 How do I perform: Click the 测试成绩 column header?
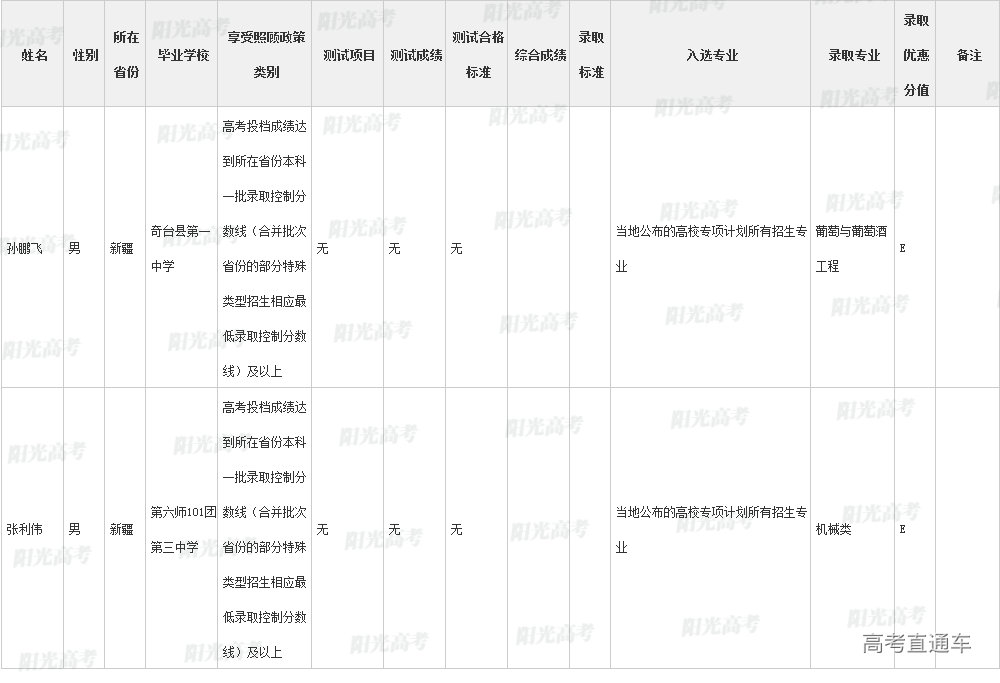click(x=416, y=55)
